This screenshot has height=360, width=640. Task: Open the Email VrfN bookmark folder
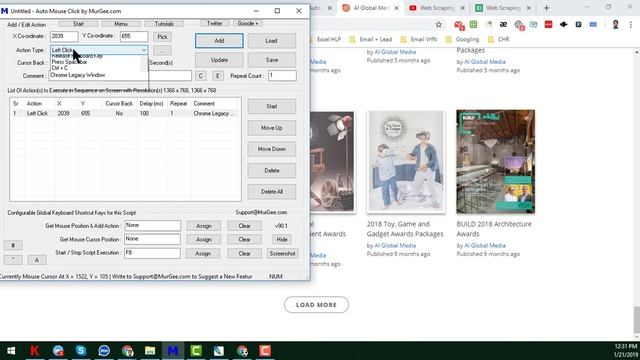click(x=418, y=39)
